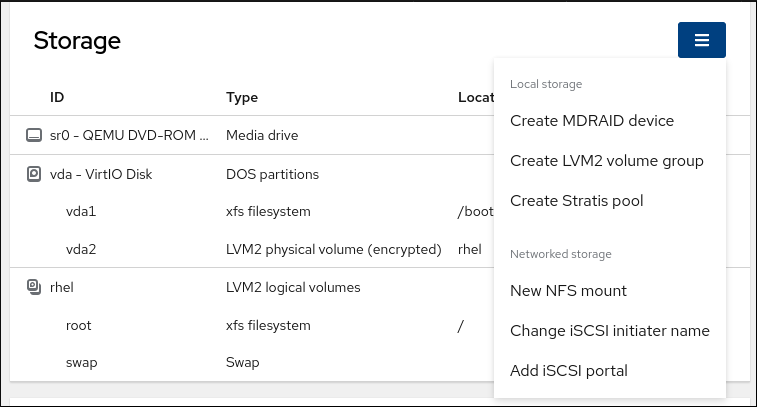Select the root logical volume row
Viewport: 757px width, 407px height.
click(x=79, y=326)
